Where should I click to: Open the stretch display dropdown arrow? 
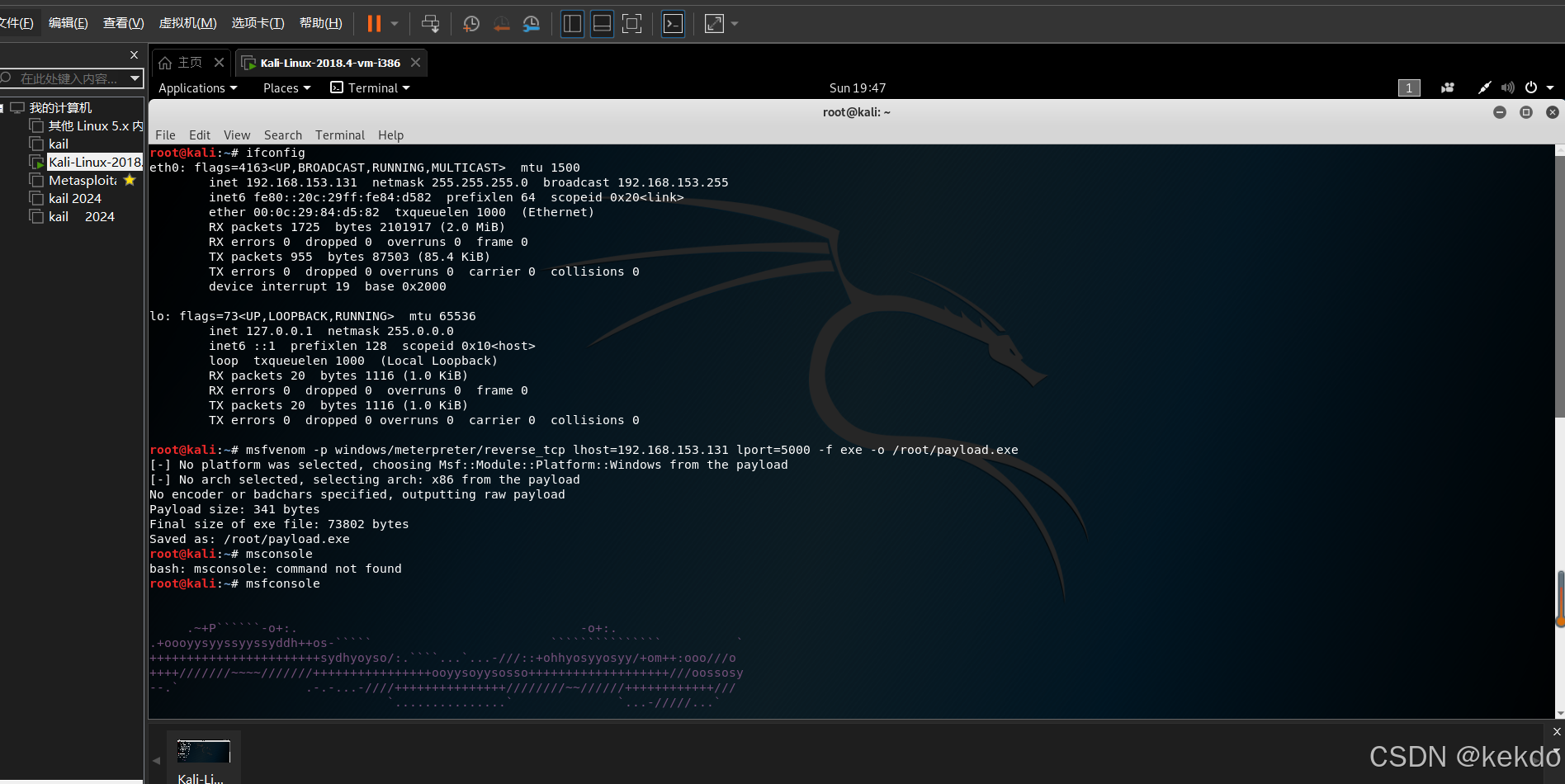point(735,24)
